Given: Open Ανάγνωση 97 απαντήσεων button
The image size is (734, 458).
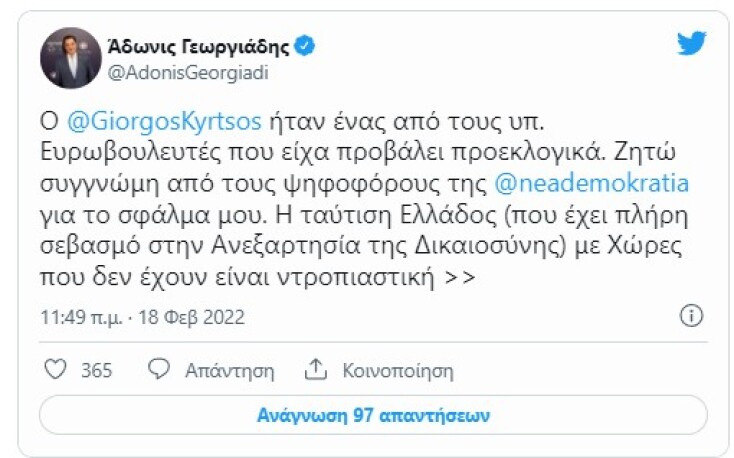Looking at the screenshot, I should [373, 414].
